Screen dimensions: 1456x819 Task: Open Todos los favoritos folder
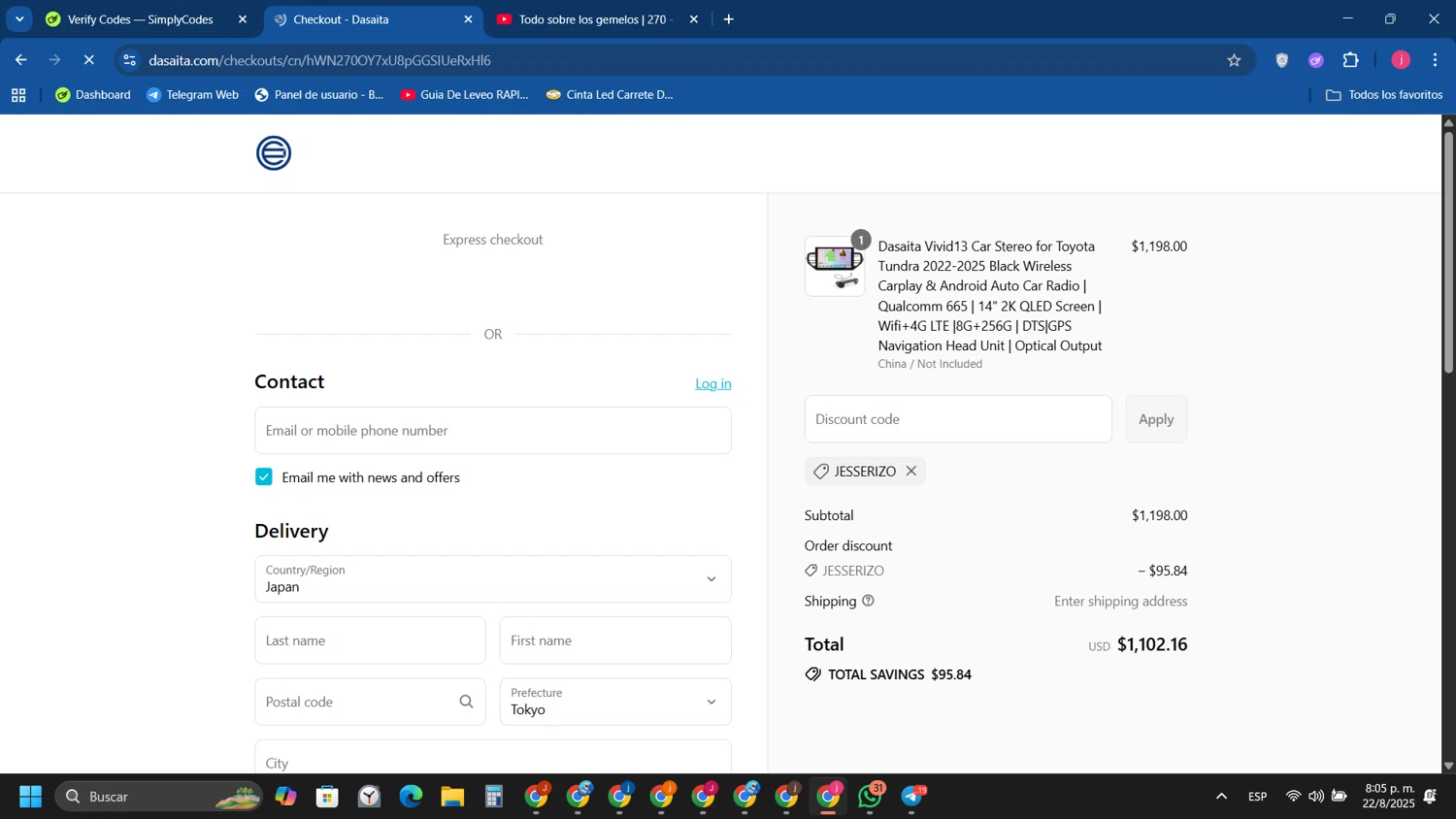tap(1384, 95)
